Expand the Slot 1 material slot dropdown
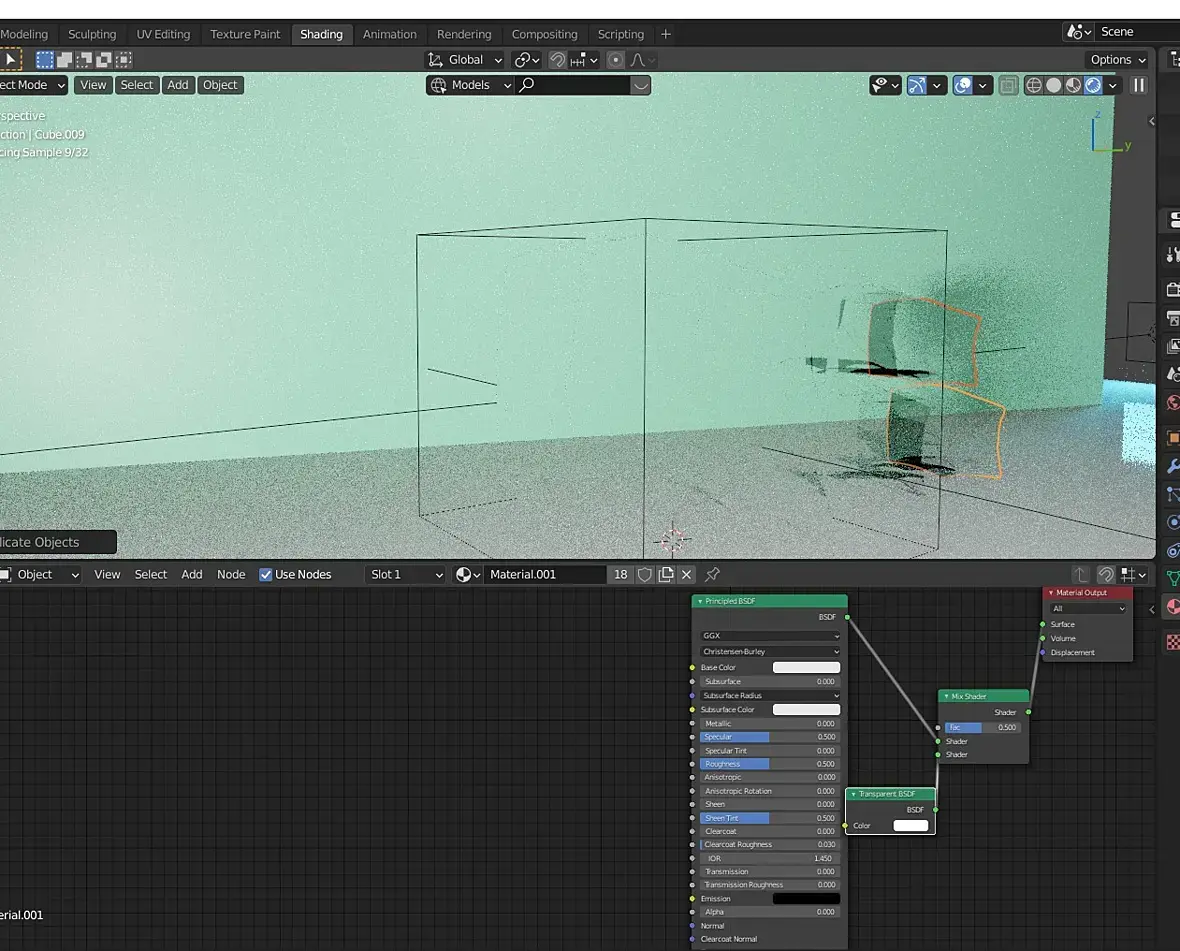 [x=405, y=575]
